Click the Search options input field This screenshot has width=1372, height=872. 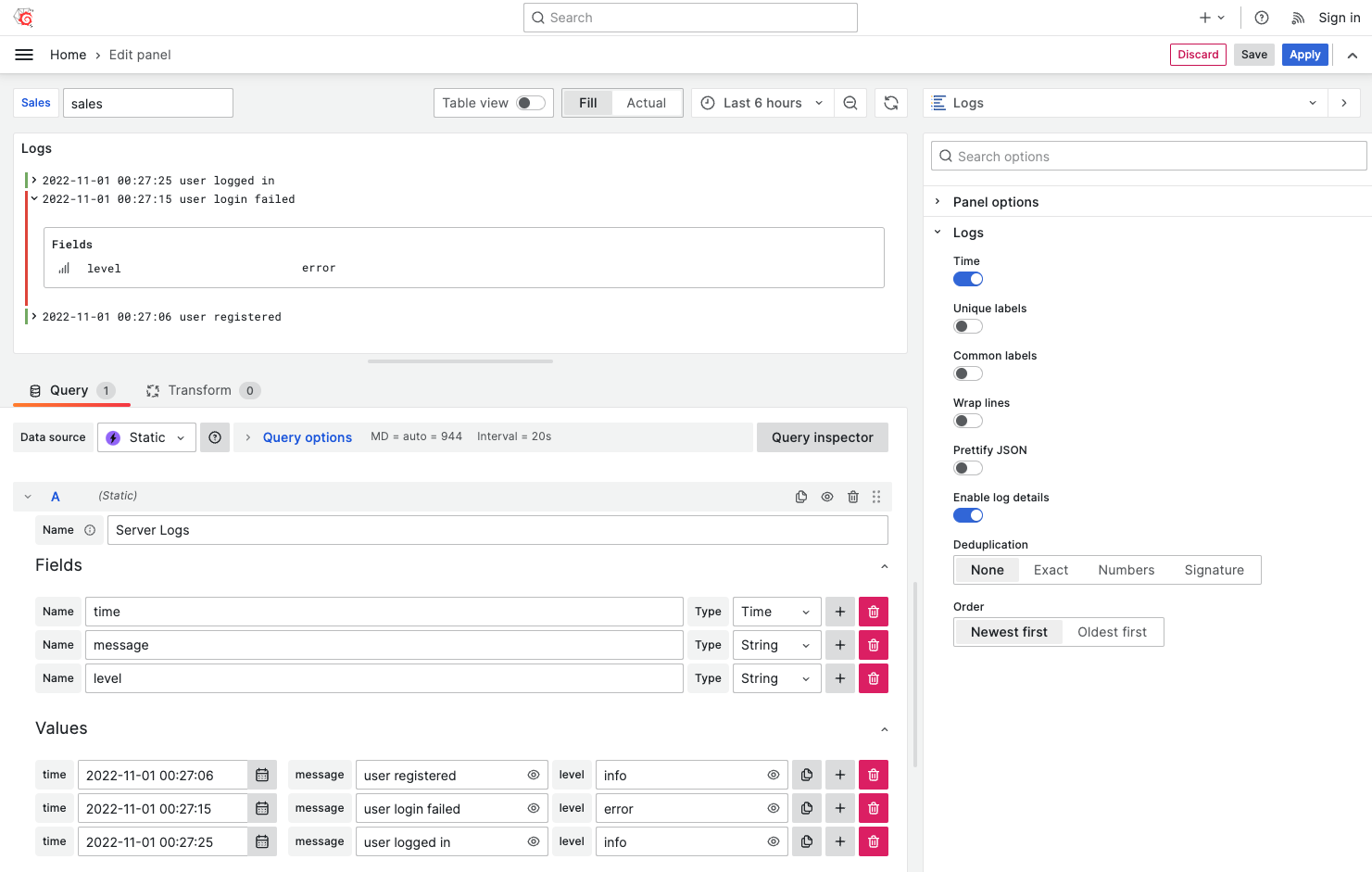1149,157
